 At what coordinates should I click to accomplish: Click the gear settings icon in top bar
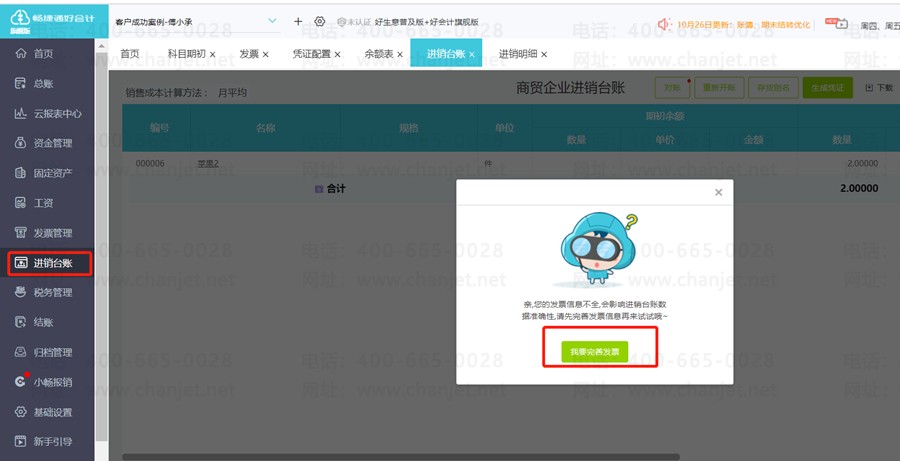click(320, 21)
